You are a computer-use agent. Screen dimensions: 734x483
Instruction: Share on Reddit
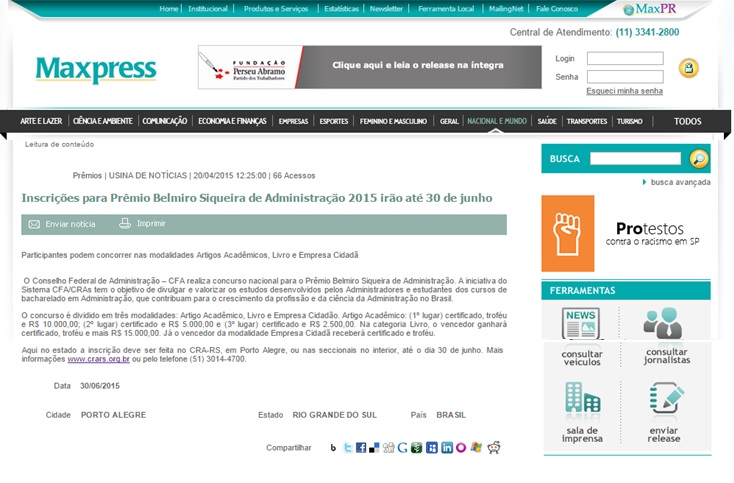pos(493,447)
